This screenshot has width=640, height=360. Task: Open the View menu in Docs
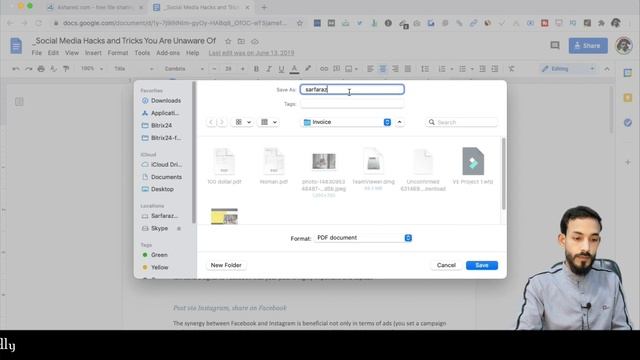(x=72, y=53)
